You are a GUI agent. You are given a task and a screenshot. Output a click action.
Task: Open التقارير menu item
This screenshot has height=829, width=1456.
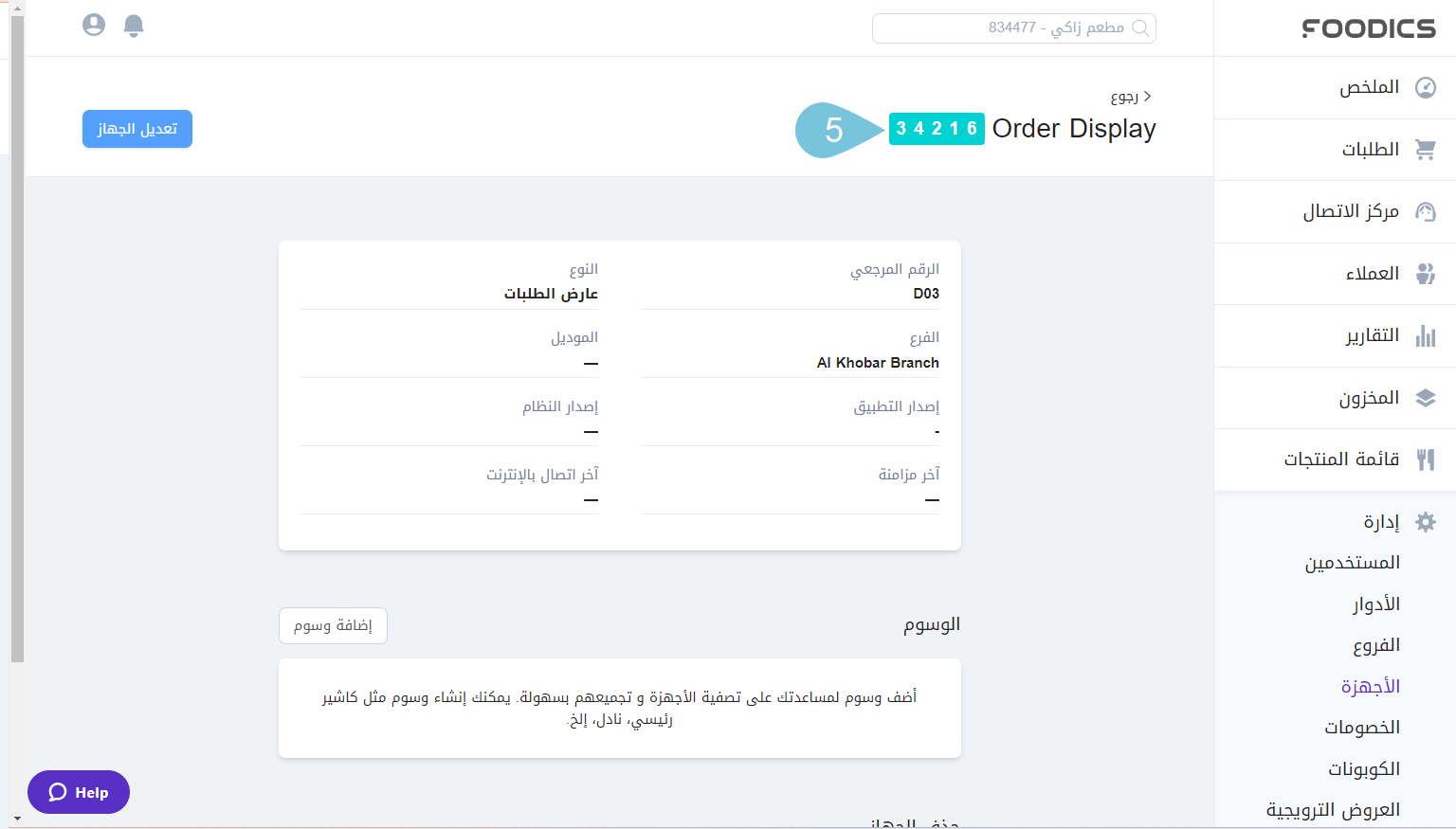(x=1335, y=335)
